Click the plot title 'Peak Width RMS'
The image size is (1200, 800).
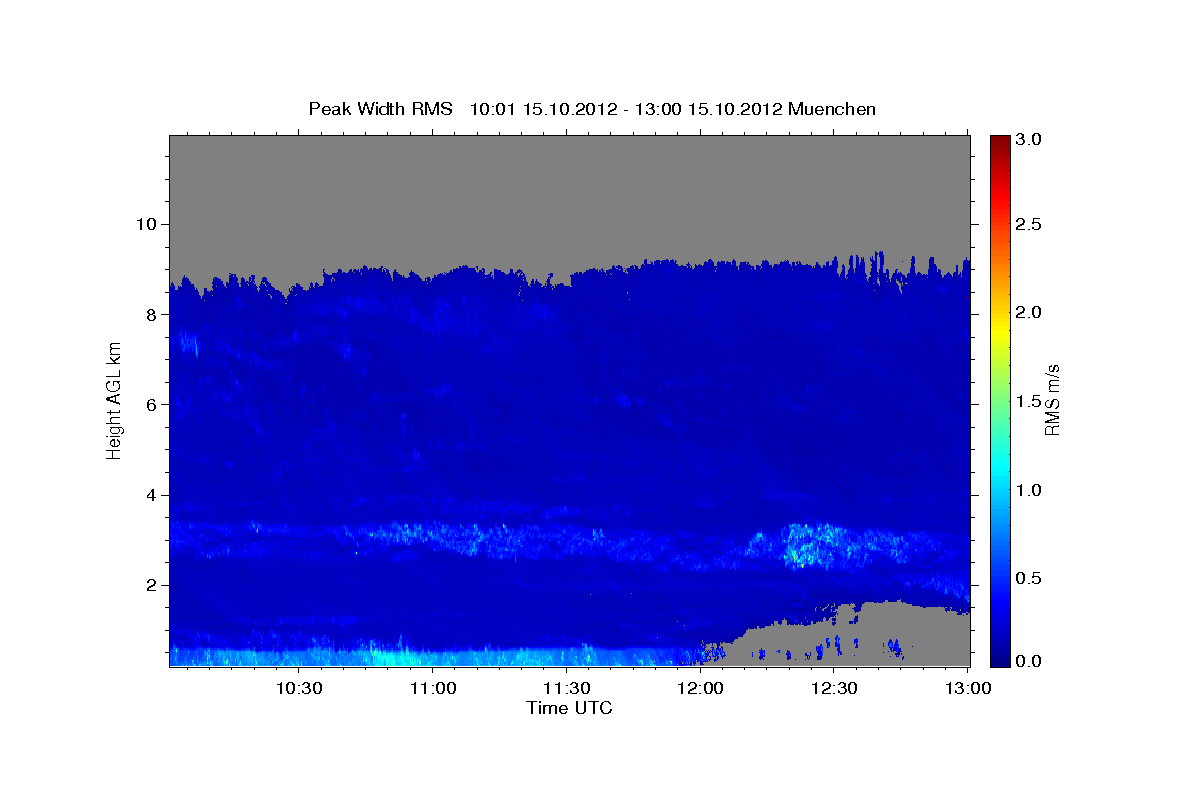380,108
